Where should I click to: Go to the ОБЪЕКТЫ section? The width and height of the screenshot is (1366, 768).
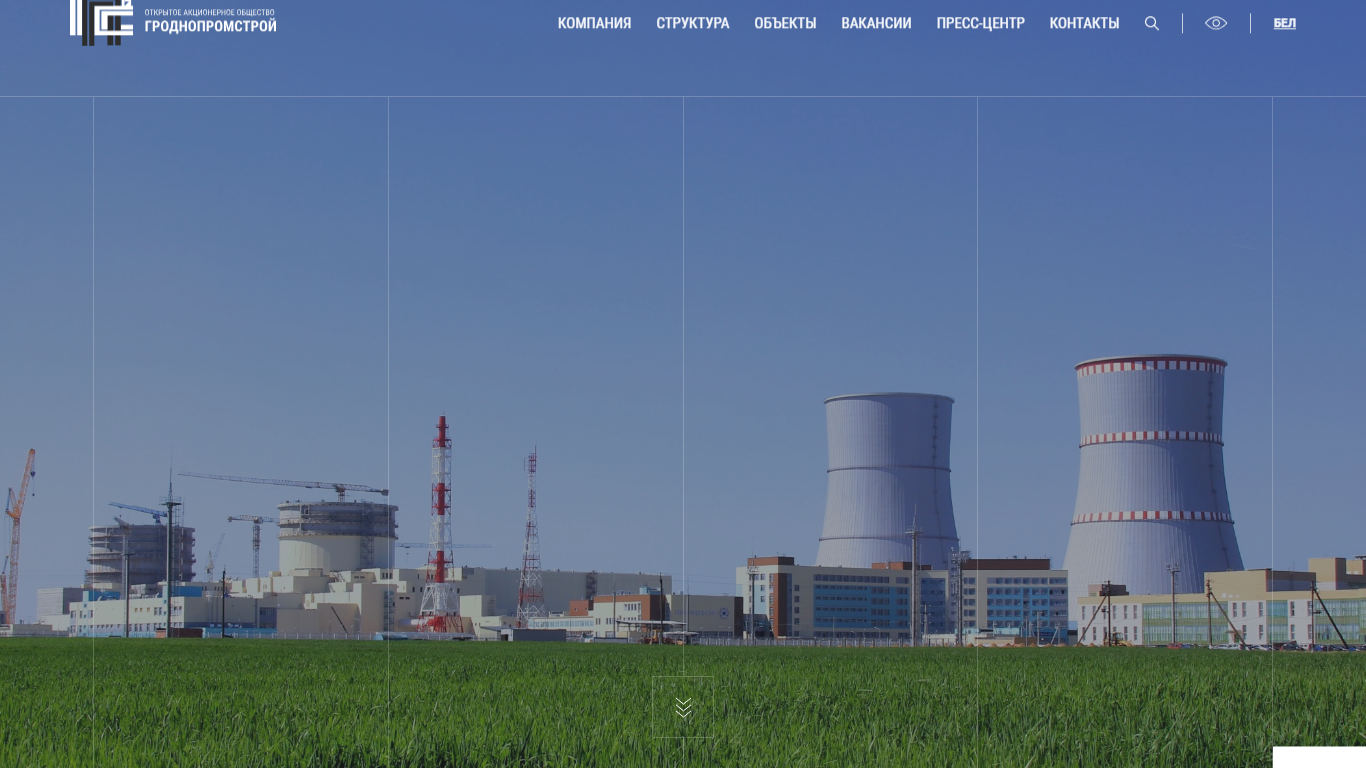785,23
